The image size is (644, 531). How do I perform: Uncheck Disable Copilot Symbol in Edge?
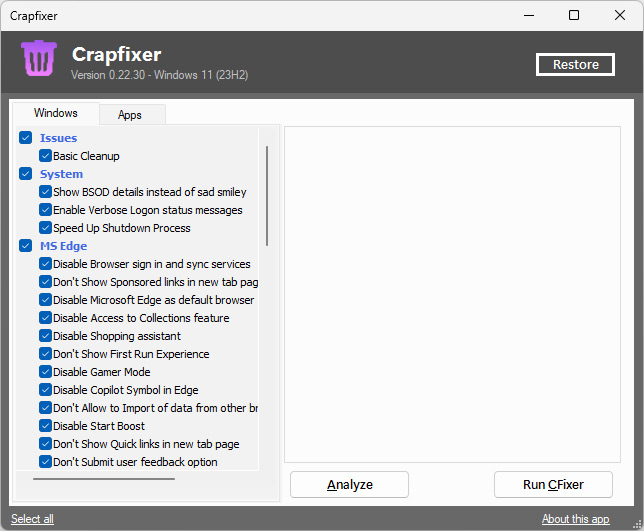45,390
